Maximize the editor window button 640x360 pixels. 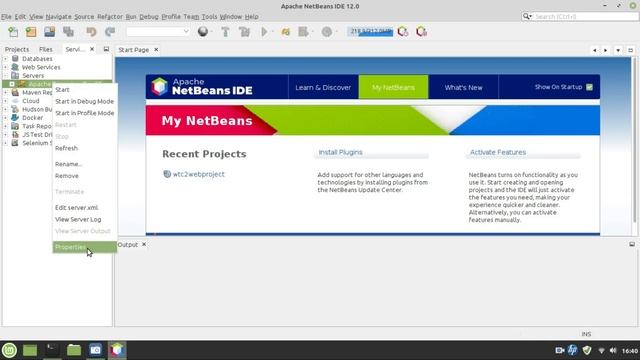tap(631, 50)
